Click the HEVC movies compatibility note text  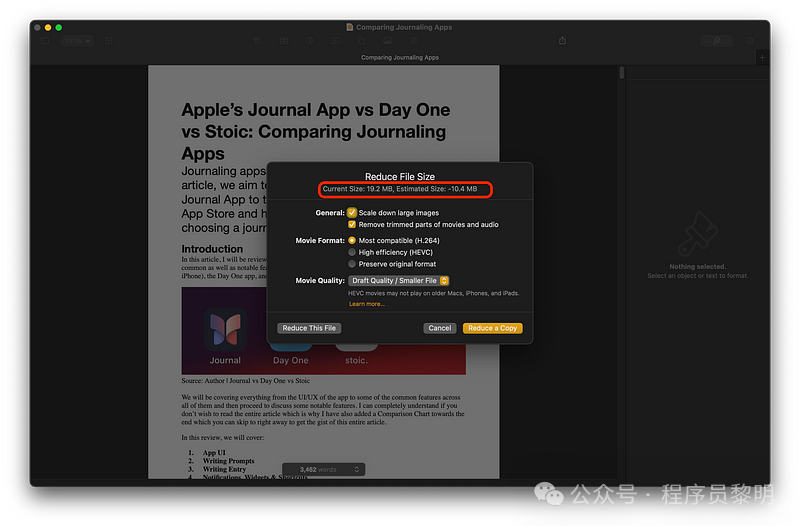coord(433,293)
